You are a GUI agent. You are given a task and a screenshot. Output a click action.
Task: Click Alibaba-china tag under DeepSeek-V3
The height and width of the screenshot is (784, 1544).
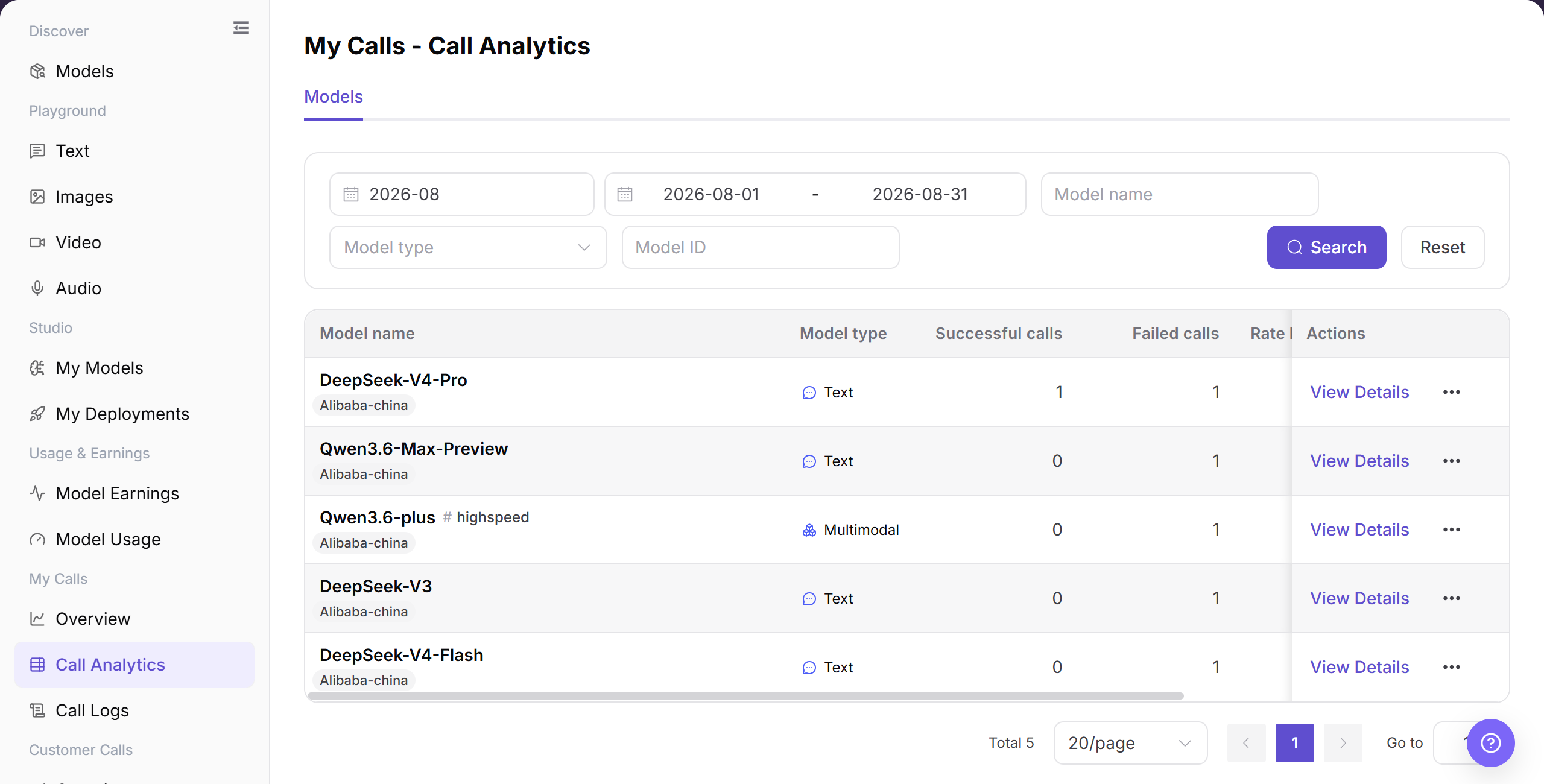click(364, 612)
